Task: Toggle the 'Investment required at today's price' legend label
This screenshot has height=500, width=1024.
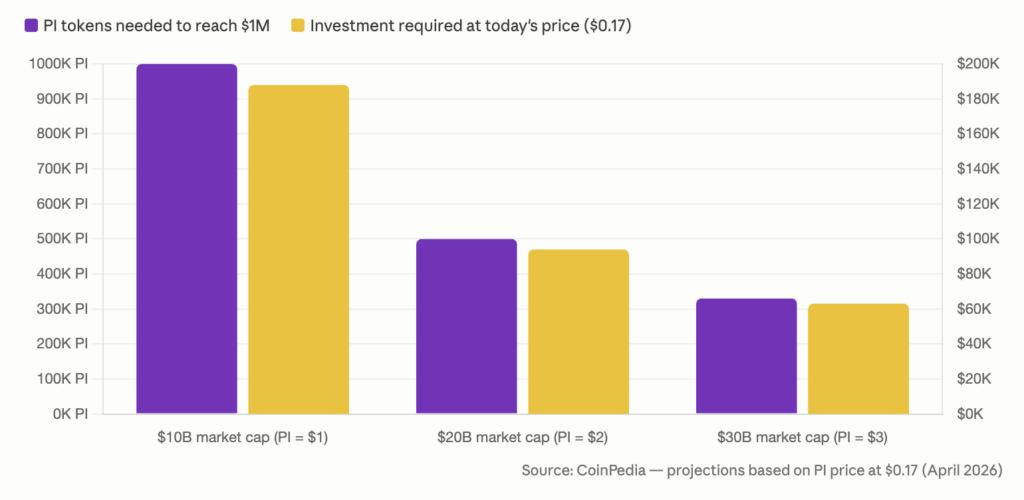Action: (470, 25)
